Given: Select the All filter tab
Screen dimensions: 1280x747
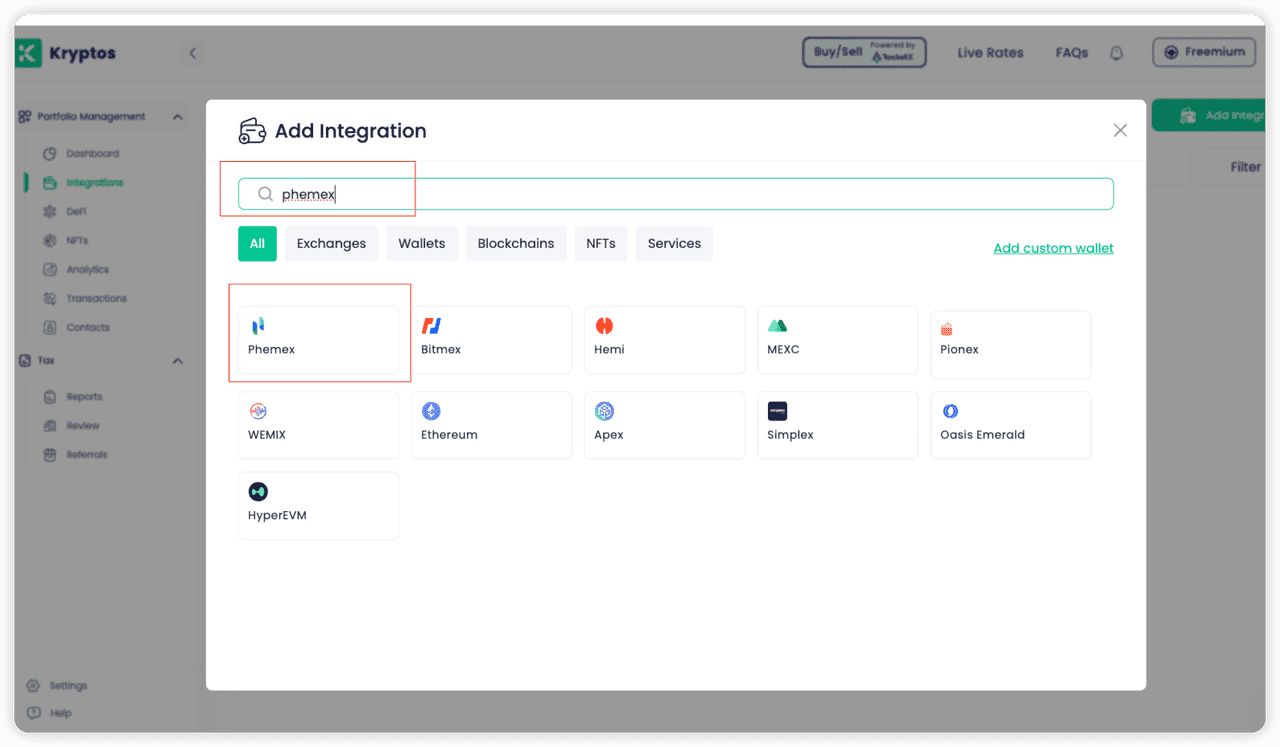Looking at the screenshot, I should click(257, 244).
